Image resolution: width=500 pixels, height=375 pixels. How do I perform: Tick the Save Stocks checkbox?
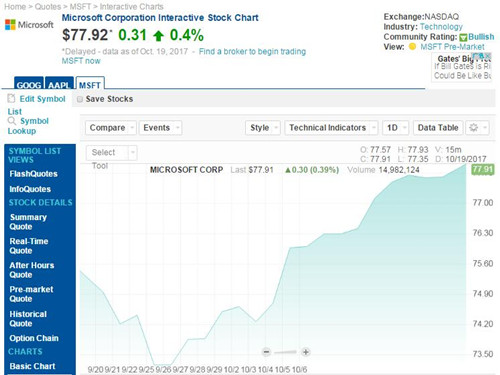tap(80, 99)
